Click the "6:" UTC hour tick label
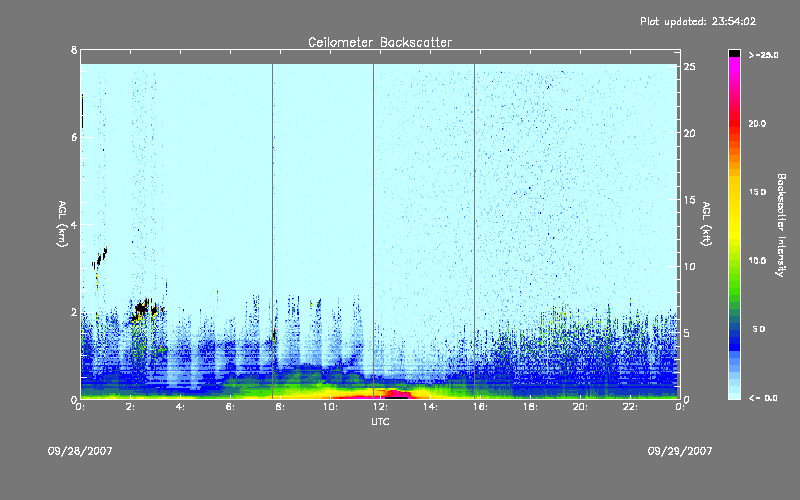Viewport: 800px width, 500px height. pos(230,407)
